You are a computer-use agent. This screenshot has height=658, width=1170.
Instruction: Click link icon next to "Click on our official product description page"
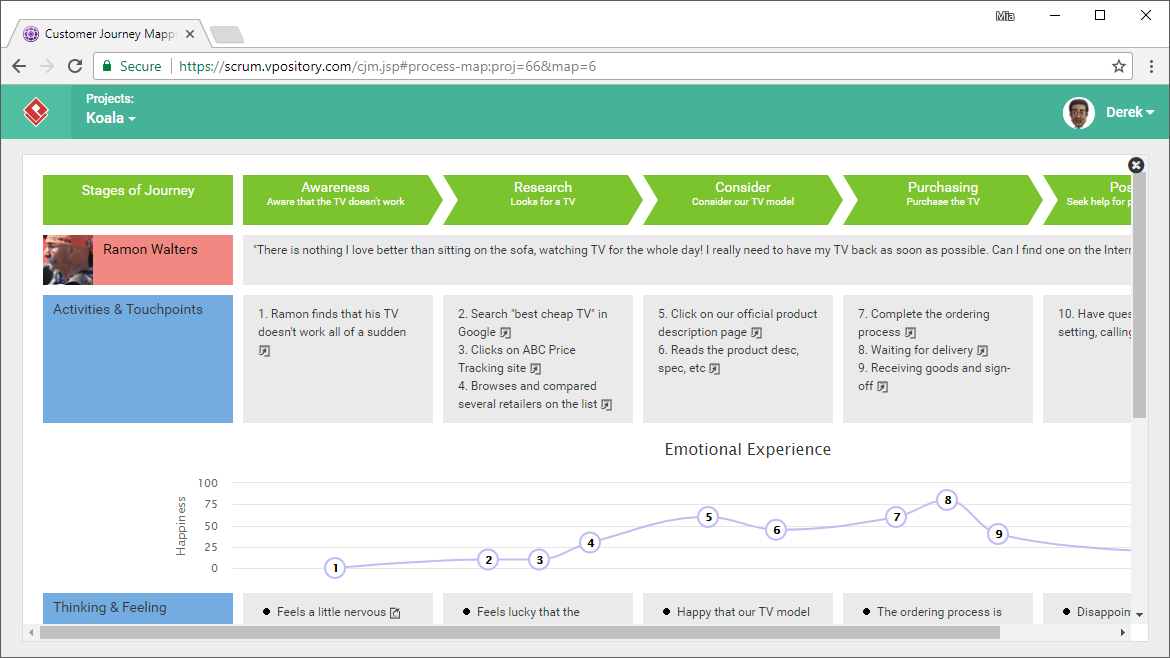757,331
